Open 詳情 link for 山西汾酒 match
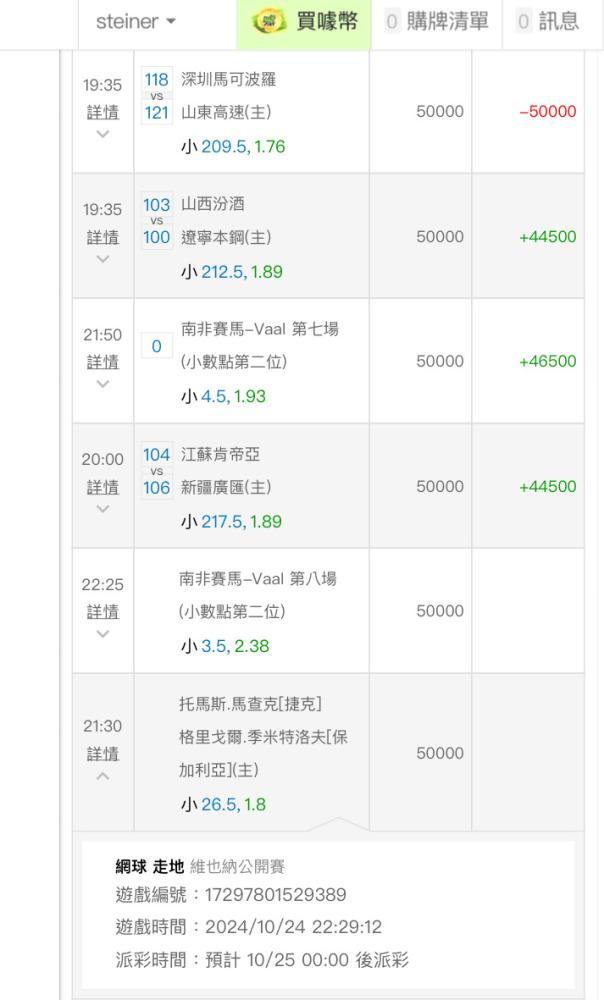 [102, 237]
